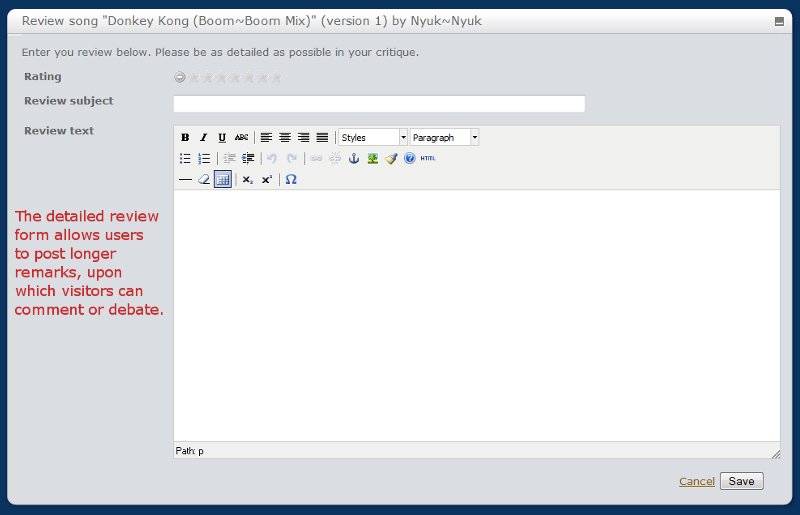The height and width of the screenshot is (515, 800).
Task: Edit HTML source
Action: click(428, 158)
